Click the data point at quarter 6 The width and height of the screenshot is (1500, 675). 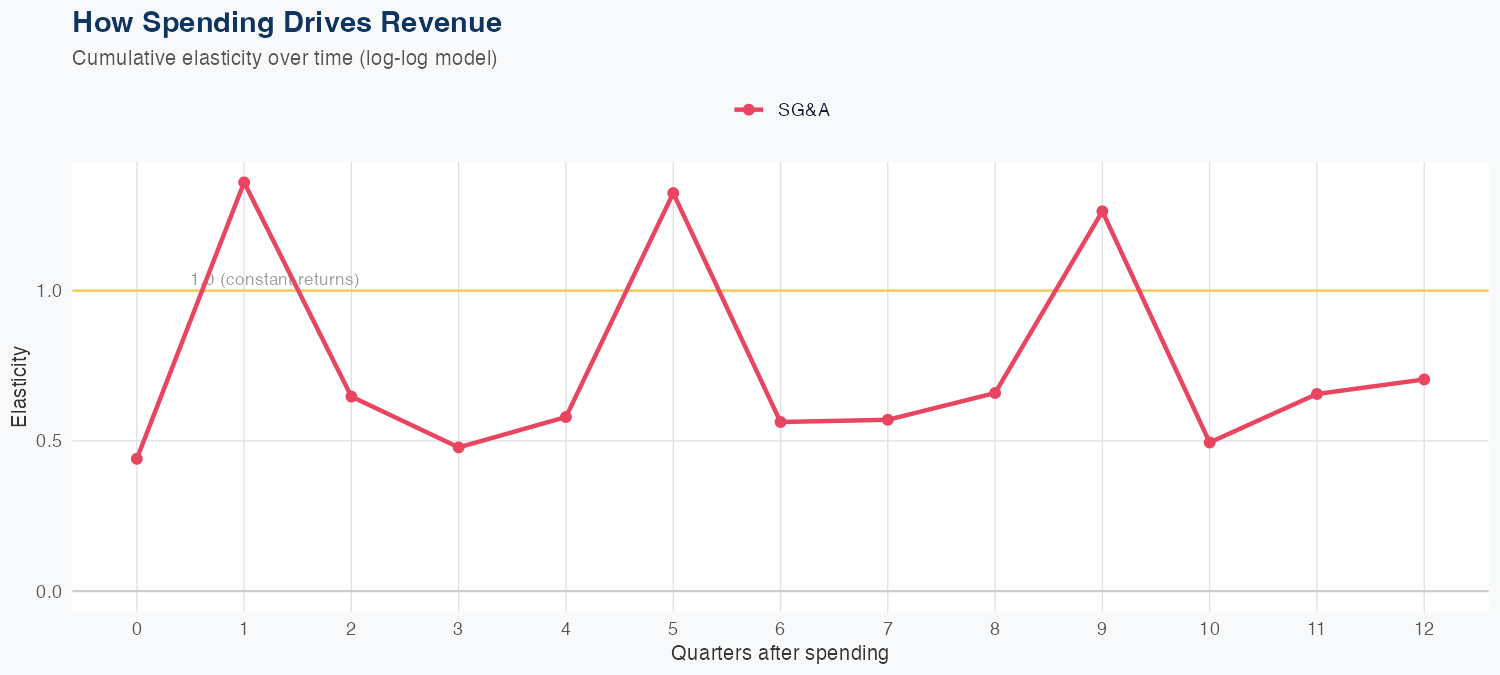coord(780,422)
